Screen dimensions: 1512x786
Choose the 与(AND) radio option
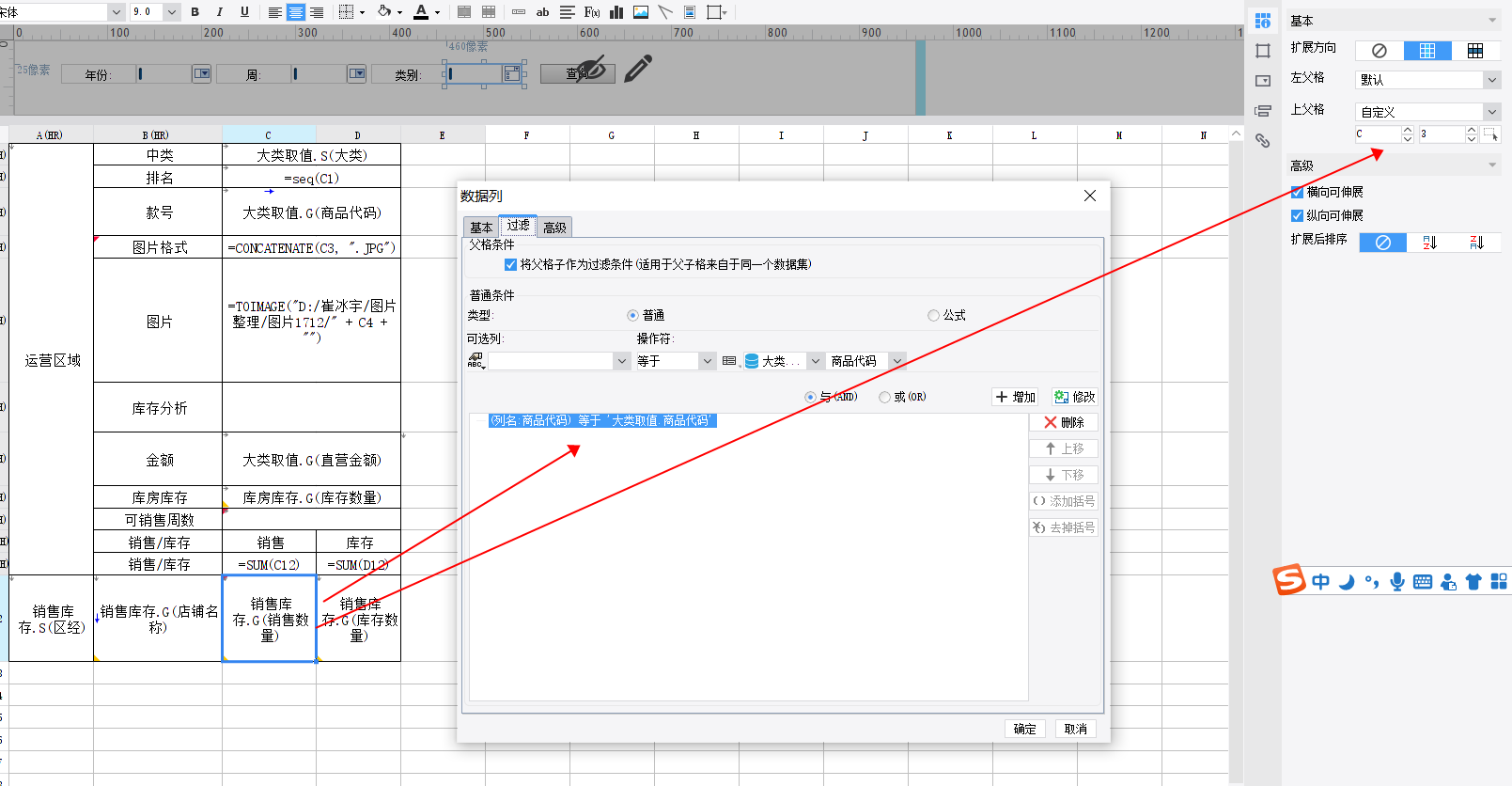pyautogui.click(x=810, y=398)
